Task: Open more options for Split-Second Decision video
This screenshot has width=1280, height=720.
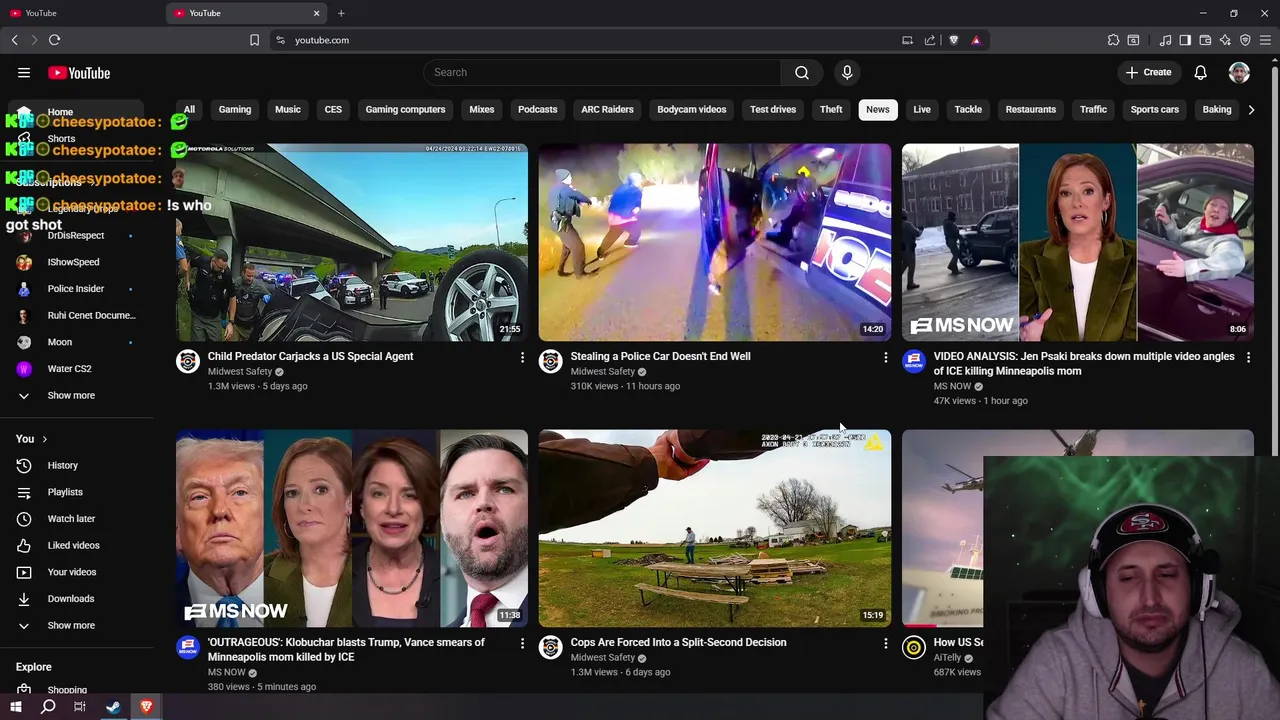Action: tap(885, 643)
